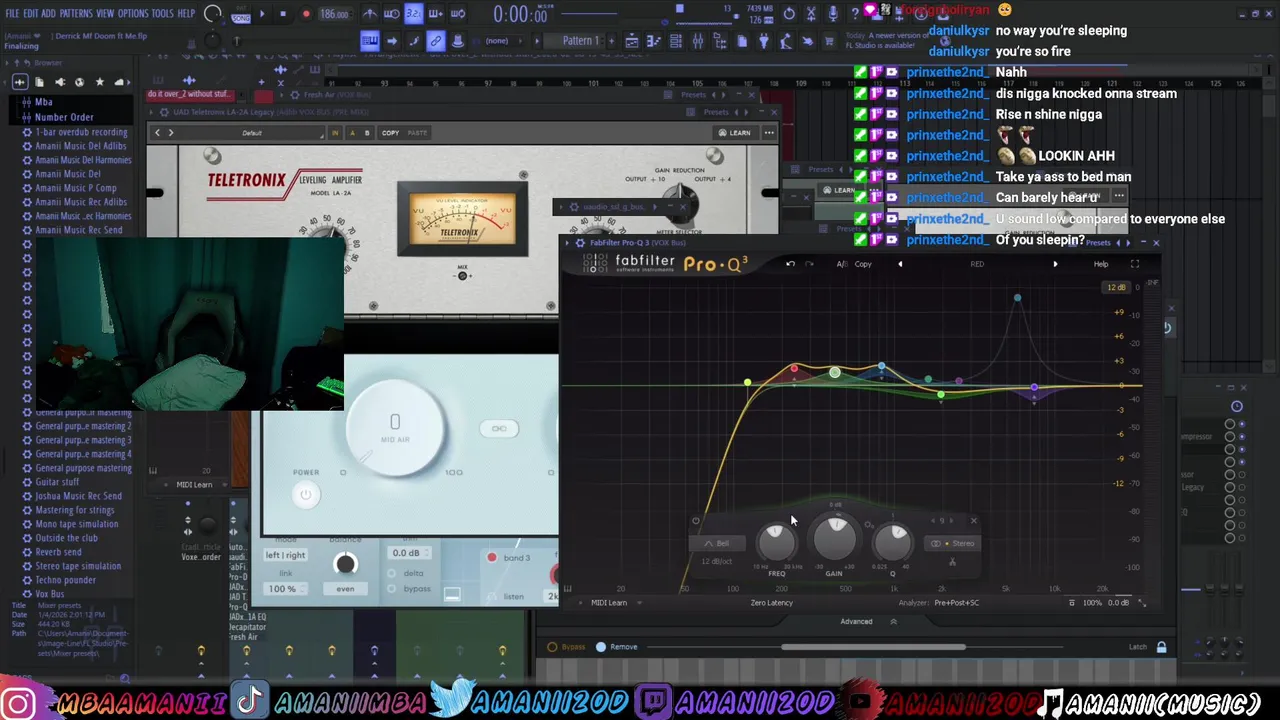
Task: Select 'Reverb send' mixer preset
Action: point(58,552)
